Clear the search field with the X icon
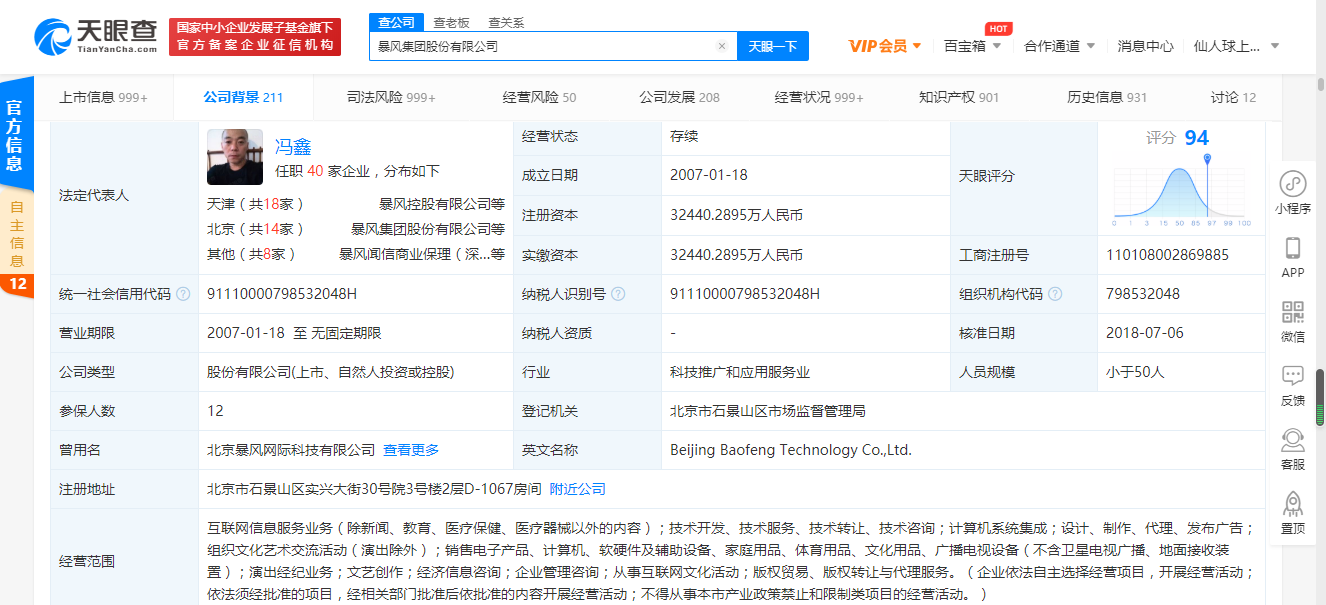The height and width of the screenshot is (605, 1326). 722,46
